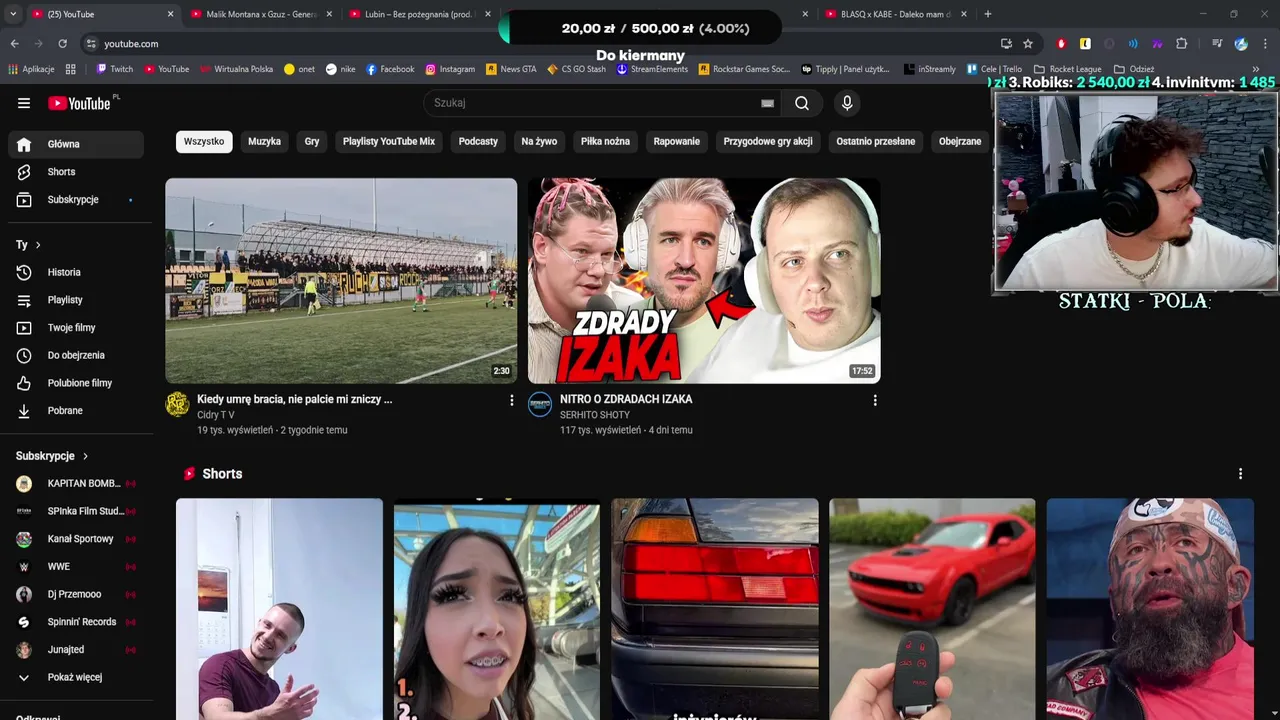Expand the Ty section chevron
Viewport: 1280px width, 720px height.
pos(38,245)
